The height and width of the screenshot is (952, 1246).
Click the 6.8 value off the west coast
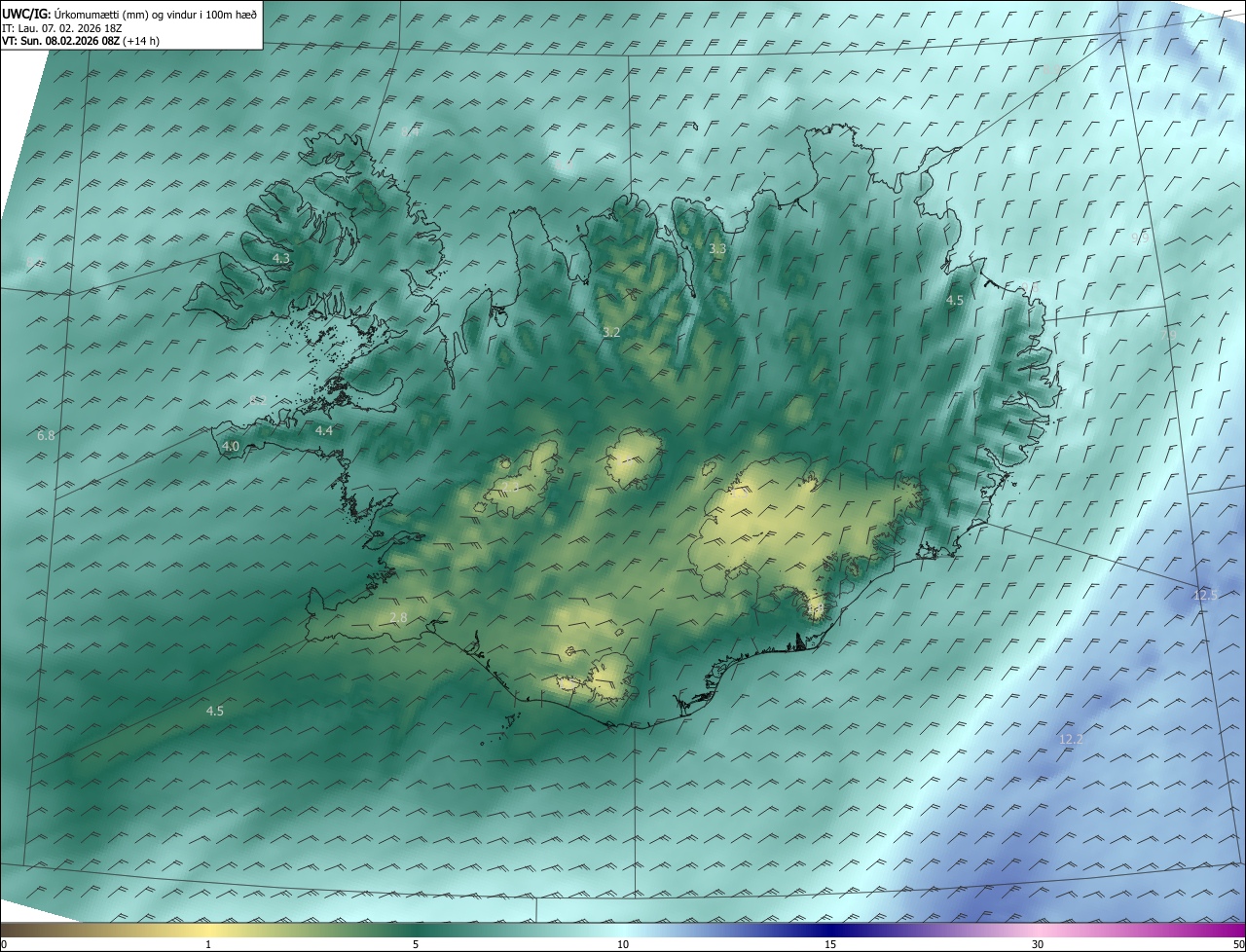46,435
